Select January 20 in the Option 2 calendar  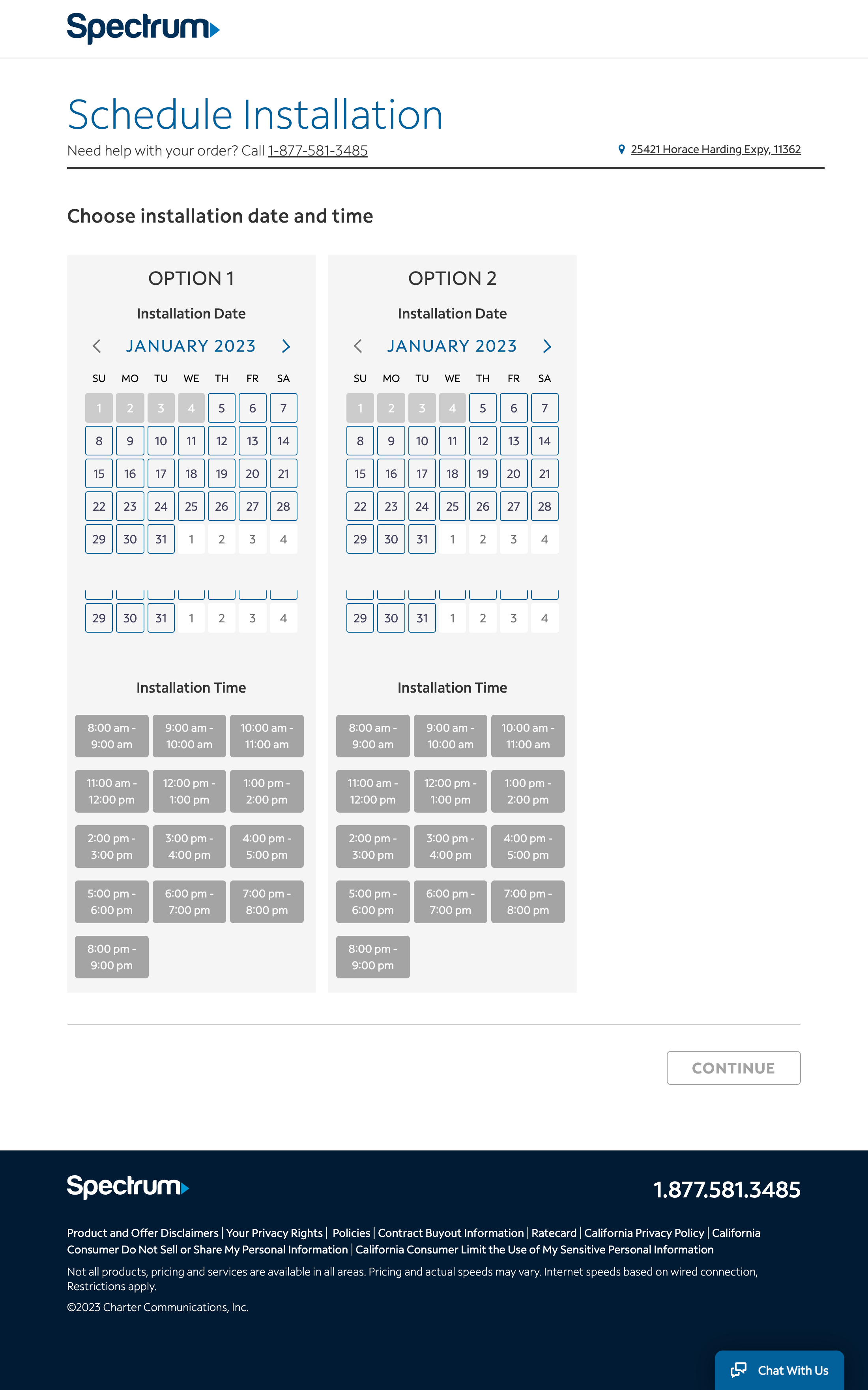pyautogui.click(x=513, y=474)
